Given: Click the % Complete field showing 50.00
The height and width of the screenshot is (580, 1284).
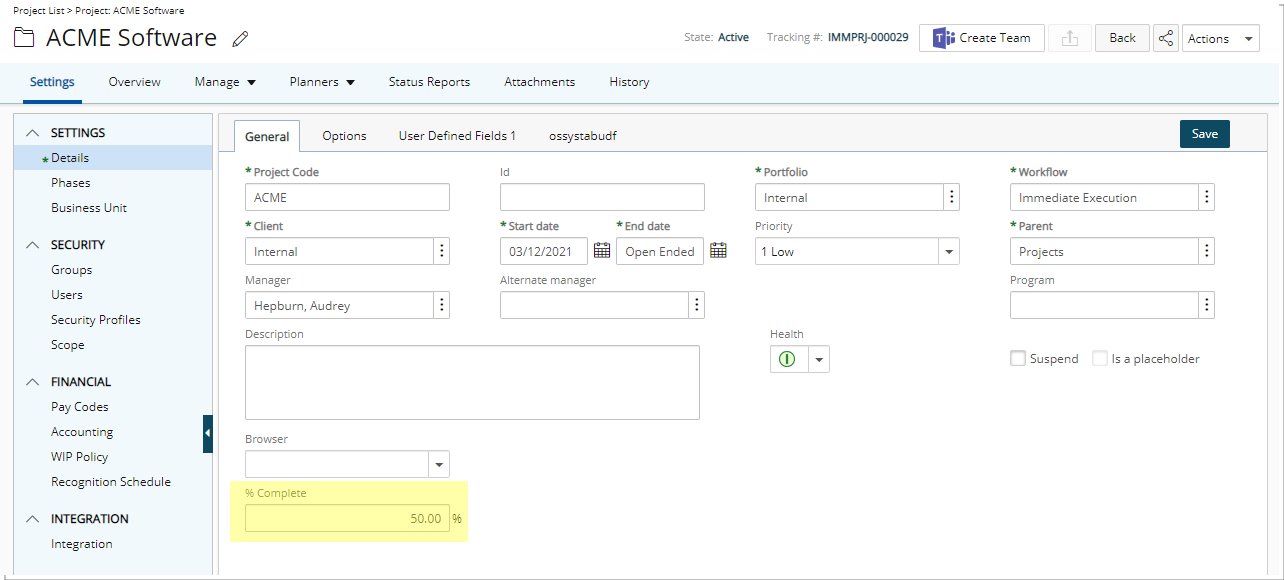Looking at the screenshot, I should tap(347, 518).
